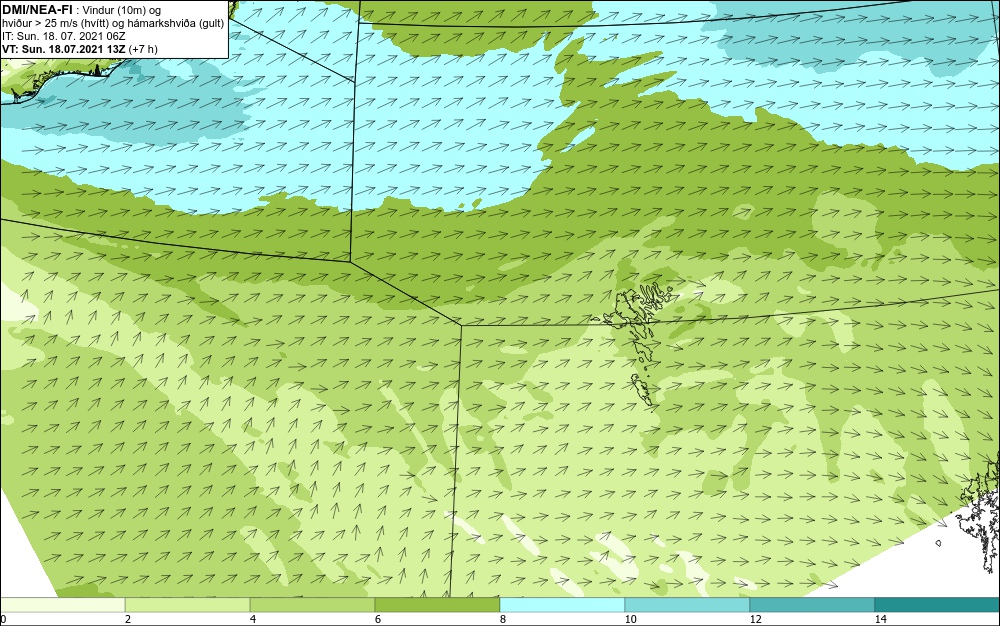The width and height of the screenshot is (1000, 626).
Task: Click the palest 0–2 m/s legend color segment
Action: click(62, 605)
